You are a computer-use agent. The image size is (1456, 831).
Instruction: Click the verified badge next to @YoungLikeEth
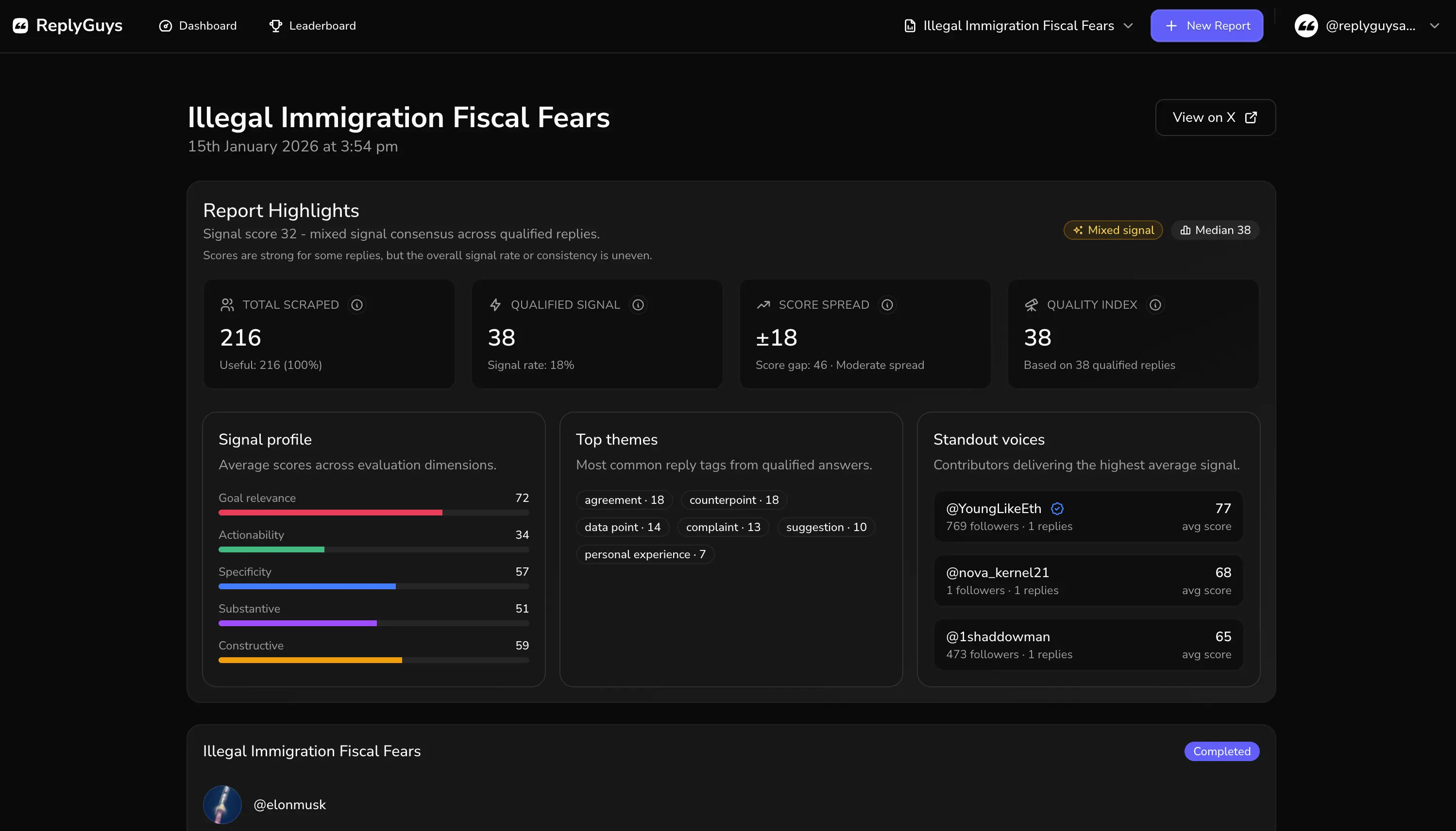pyautogui.click(x=1057, y=509)
